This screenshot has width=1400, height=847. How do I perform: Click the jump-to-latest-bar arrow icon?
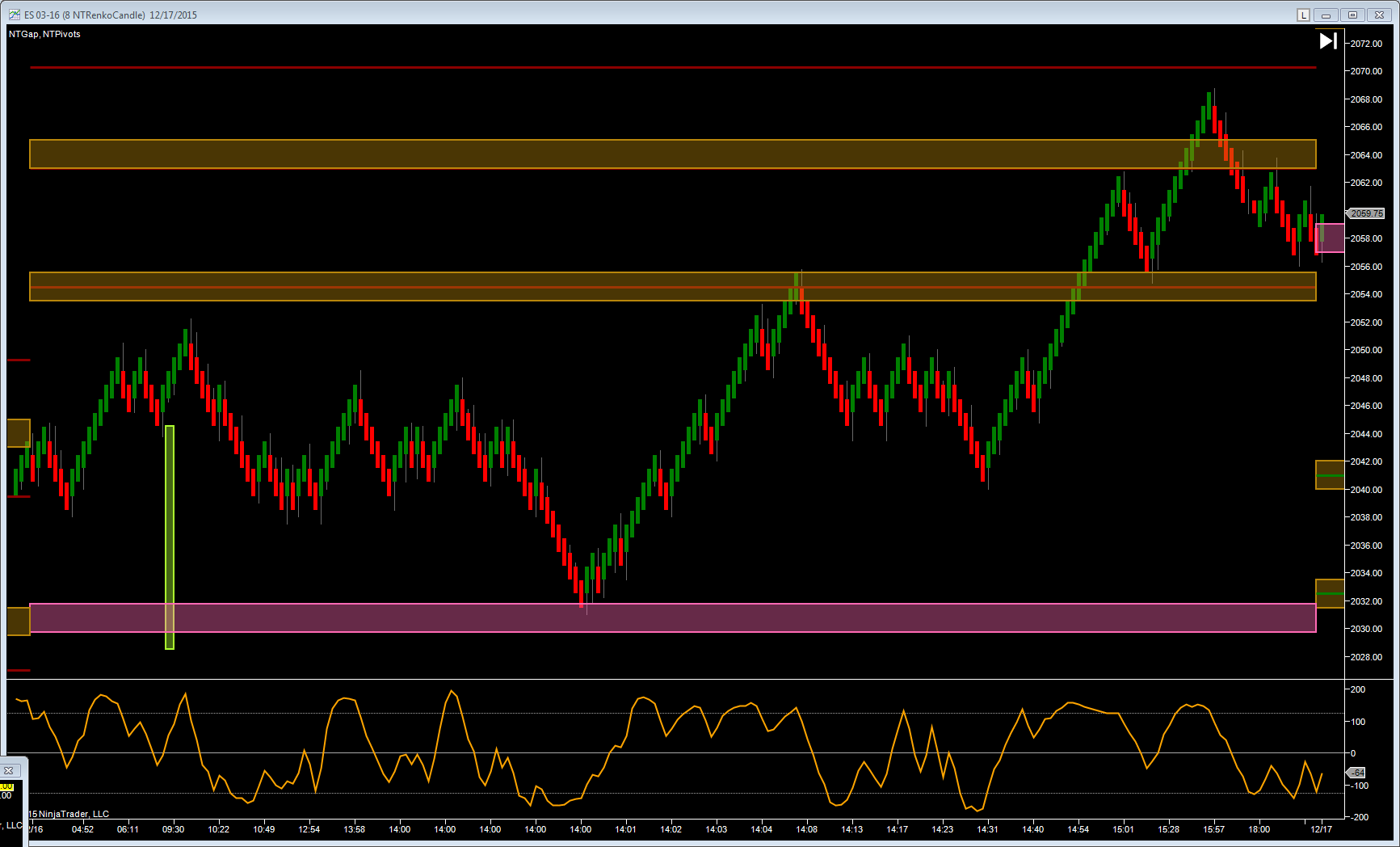coord(1328,40)
